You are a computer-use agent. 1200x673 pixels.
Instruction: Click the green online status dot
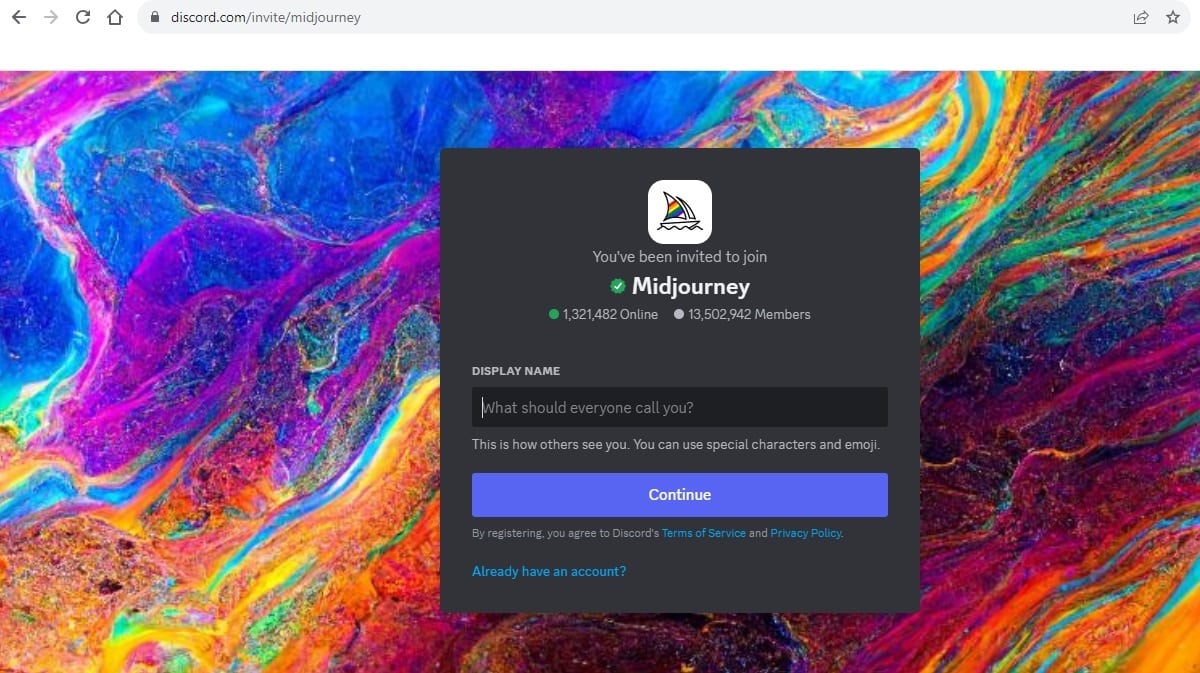point(554,314)
